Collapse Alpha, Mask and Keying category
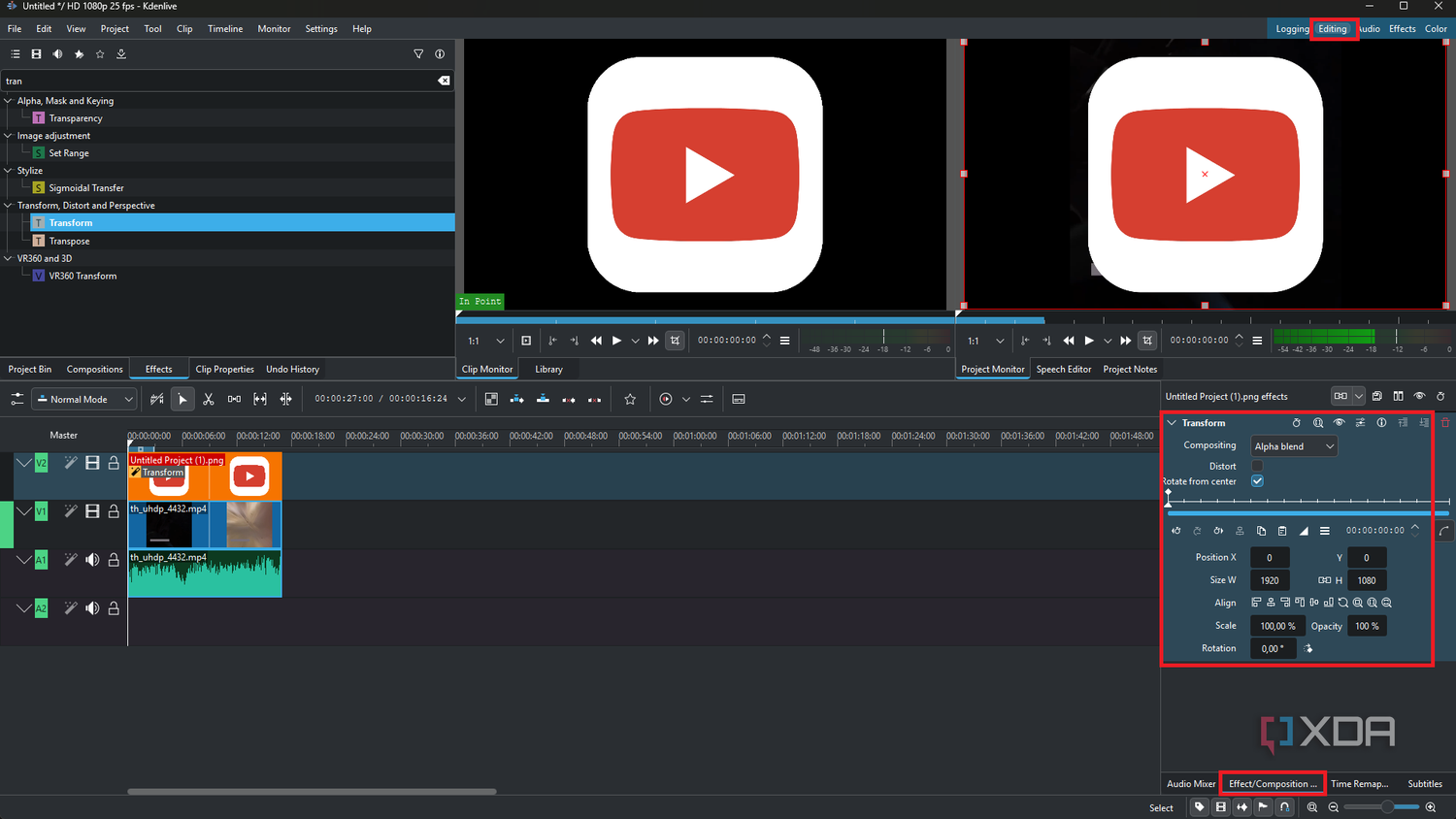Viewport: 1456px width, 819px height. pyautogui.click(x=9, y=100)
